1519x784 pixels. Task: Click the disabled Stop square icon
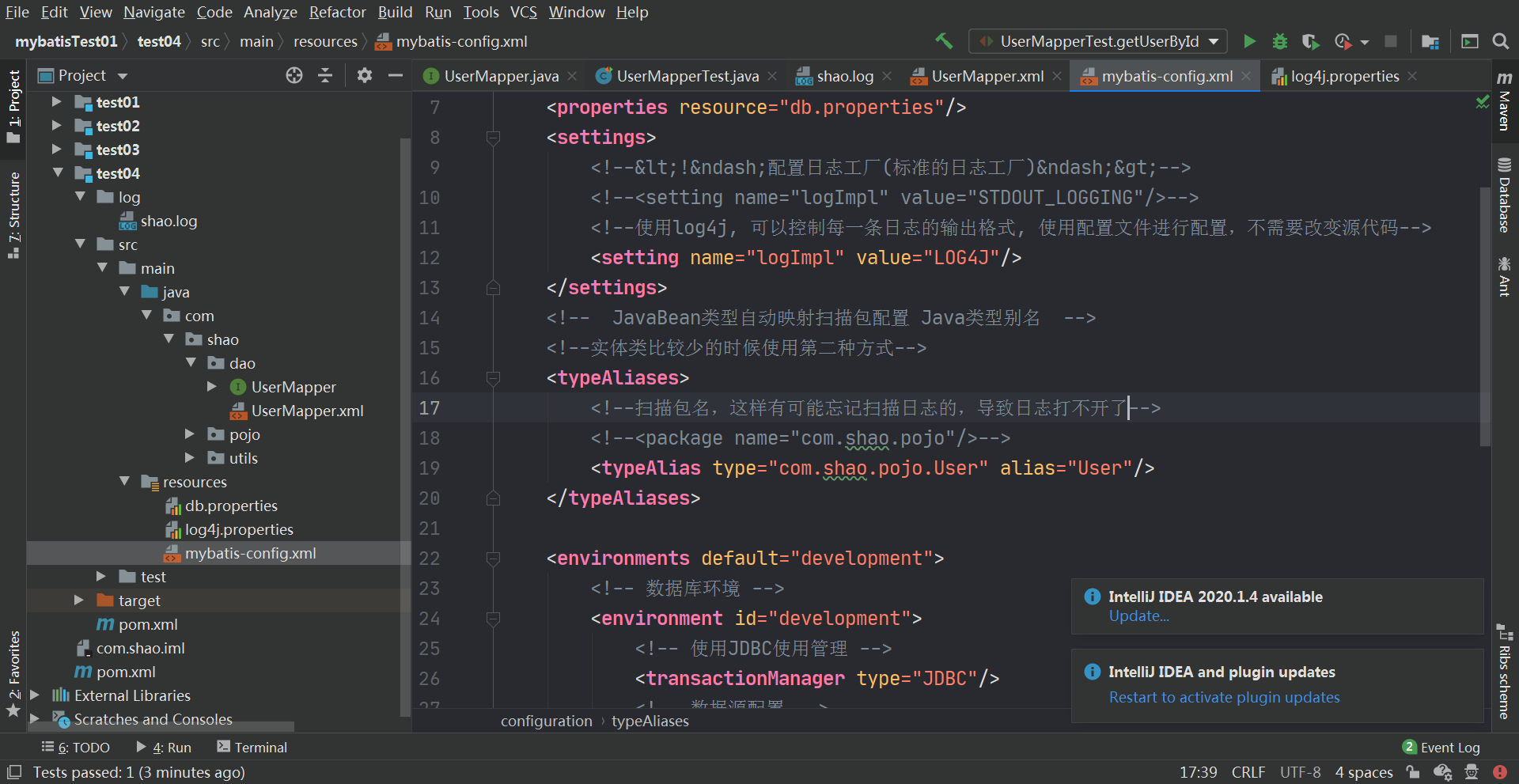tap(1390, 41)
